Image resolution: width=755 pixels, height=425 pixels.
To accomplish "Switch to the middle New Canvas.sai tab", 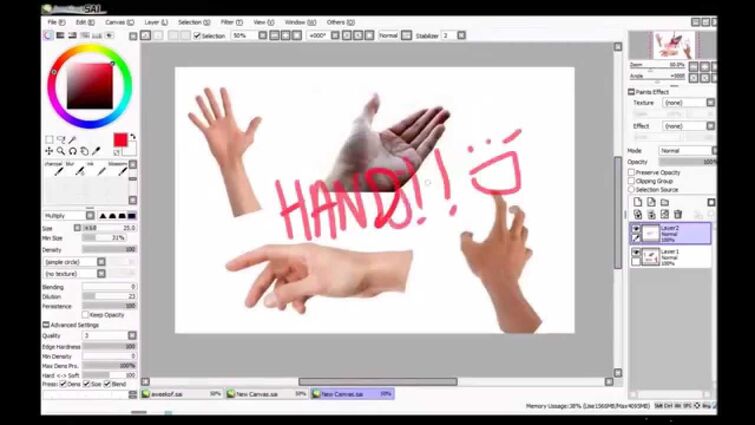I will 267,394.
